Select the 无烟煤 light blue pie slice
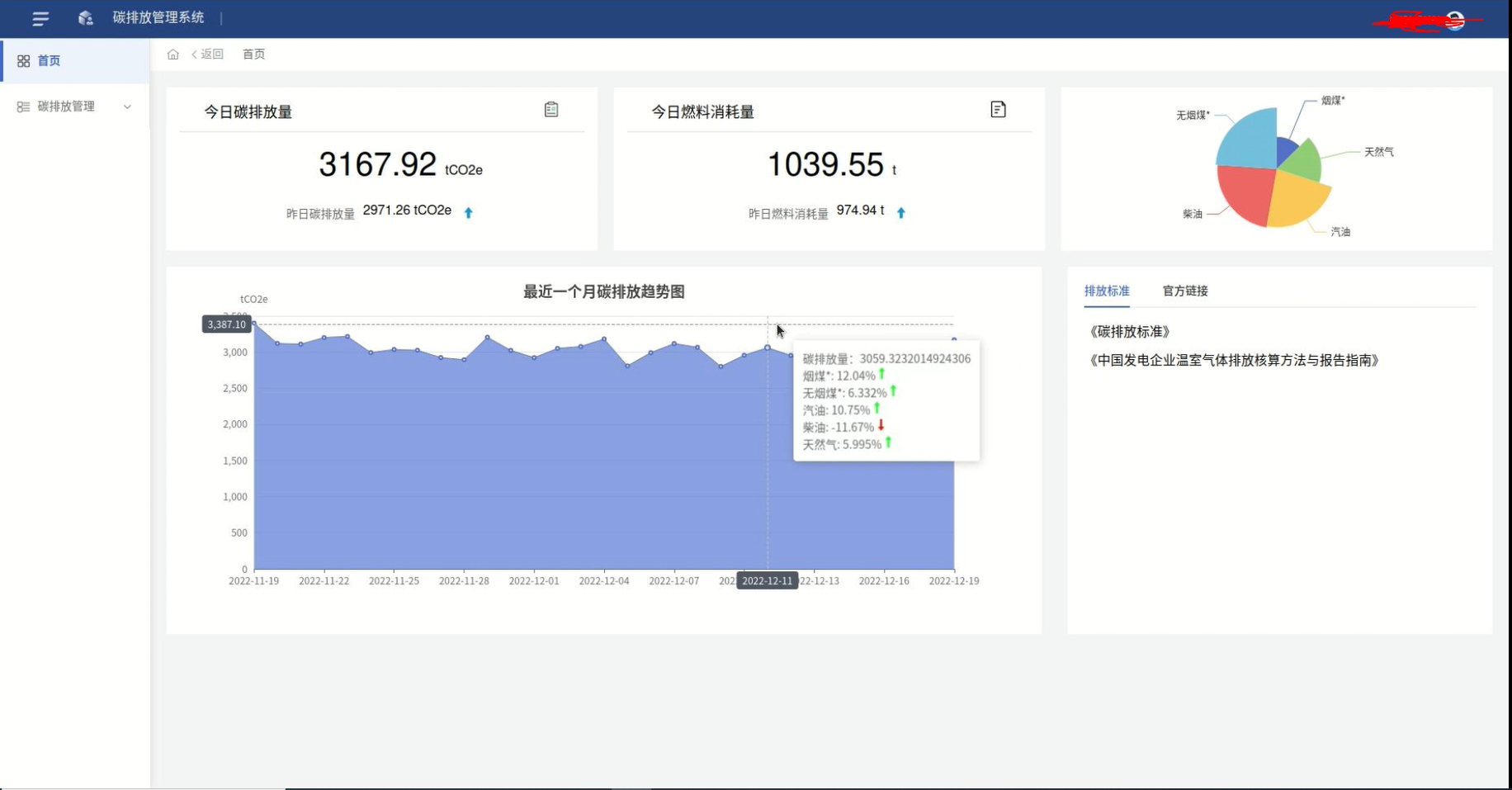1512x790 pixels. (1250, 140)
